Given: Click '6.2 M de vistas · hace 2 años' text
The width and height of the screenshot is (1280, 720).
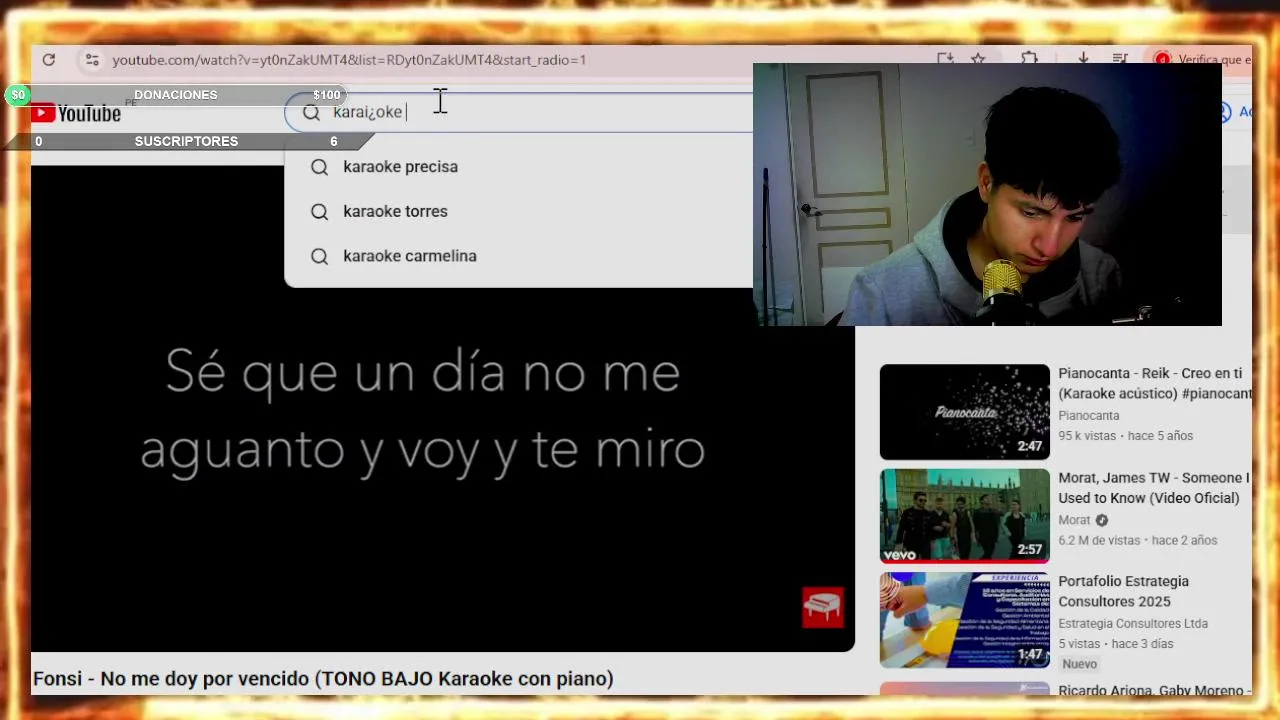Looking at the screenshot, I should tap(1138, 540).
